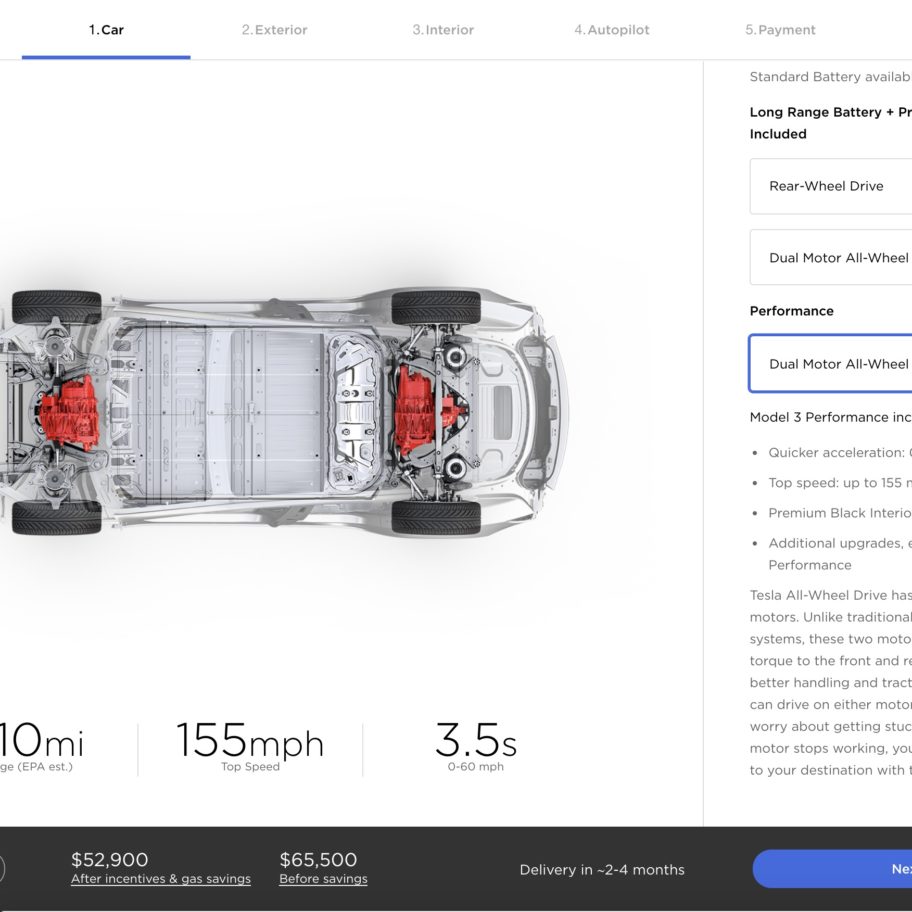Click the blue Next button
Viewport: 912px width, 912px height.
pos(832,869)
